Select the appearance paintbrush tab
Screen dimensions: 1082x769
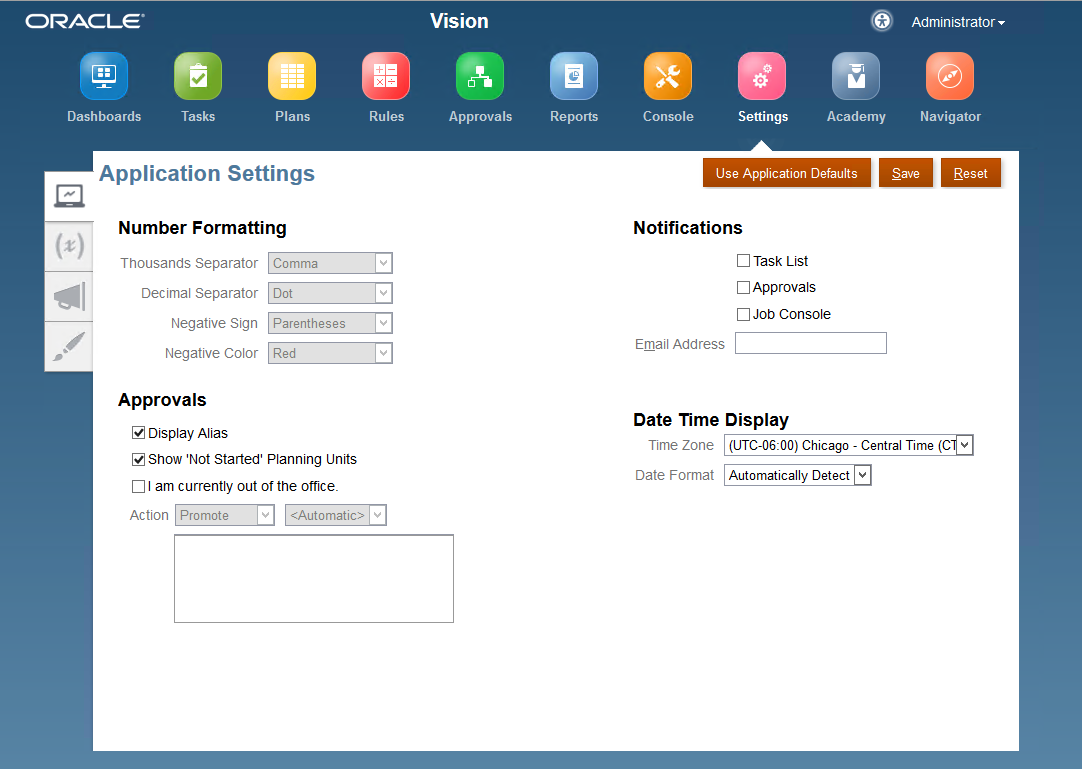(x=69, y=347)
